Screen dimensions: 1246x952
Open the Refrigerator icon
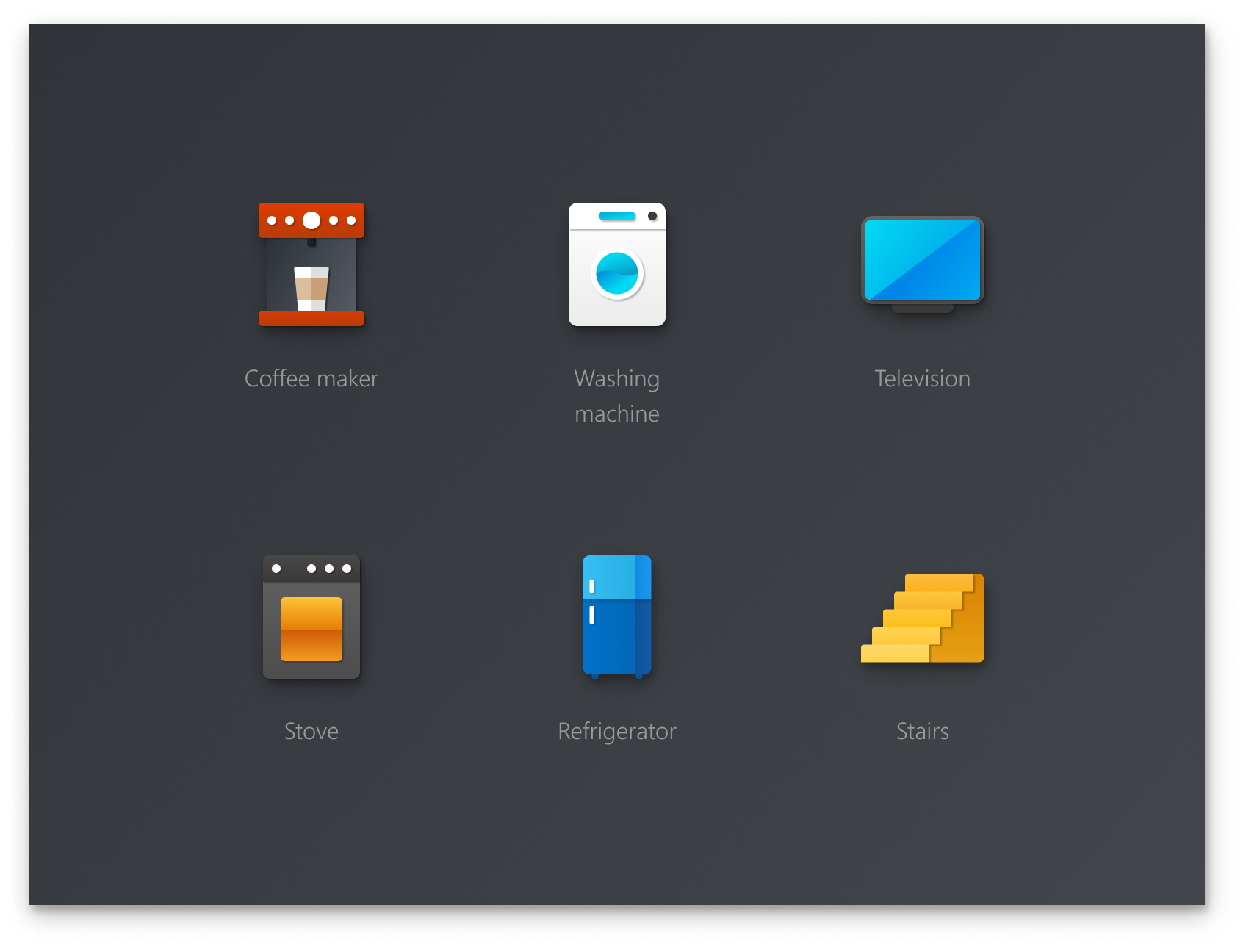point(617,617)
